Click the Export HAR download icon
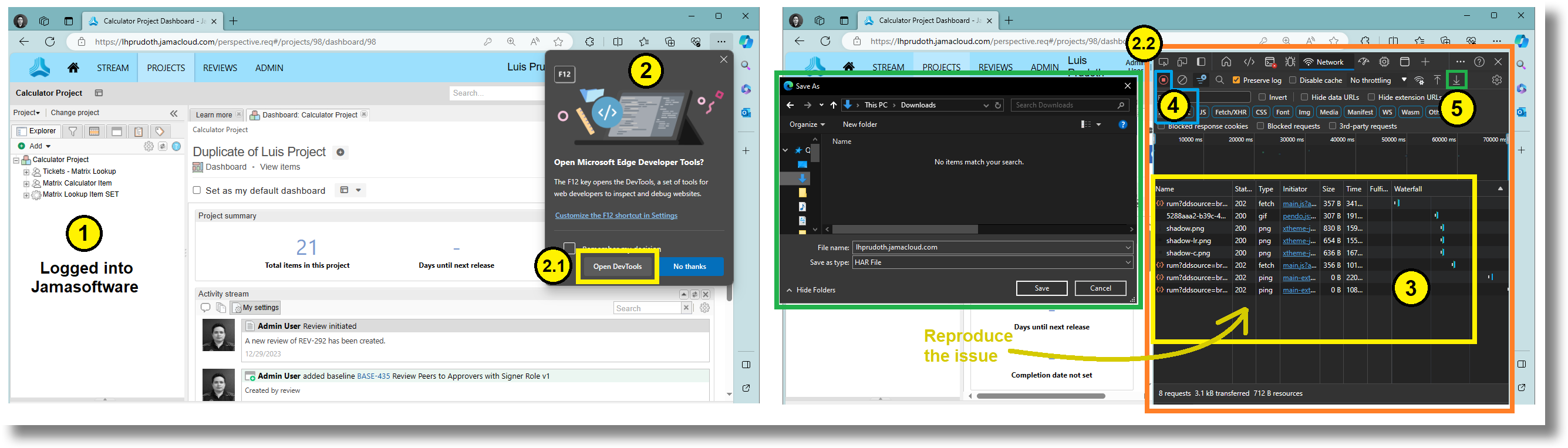Screen dimensions: 1568x448 pyautogui.click(x=1456, y=80)
